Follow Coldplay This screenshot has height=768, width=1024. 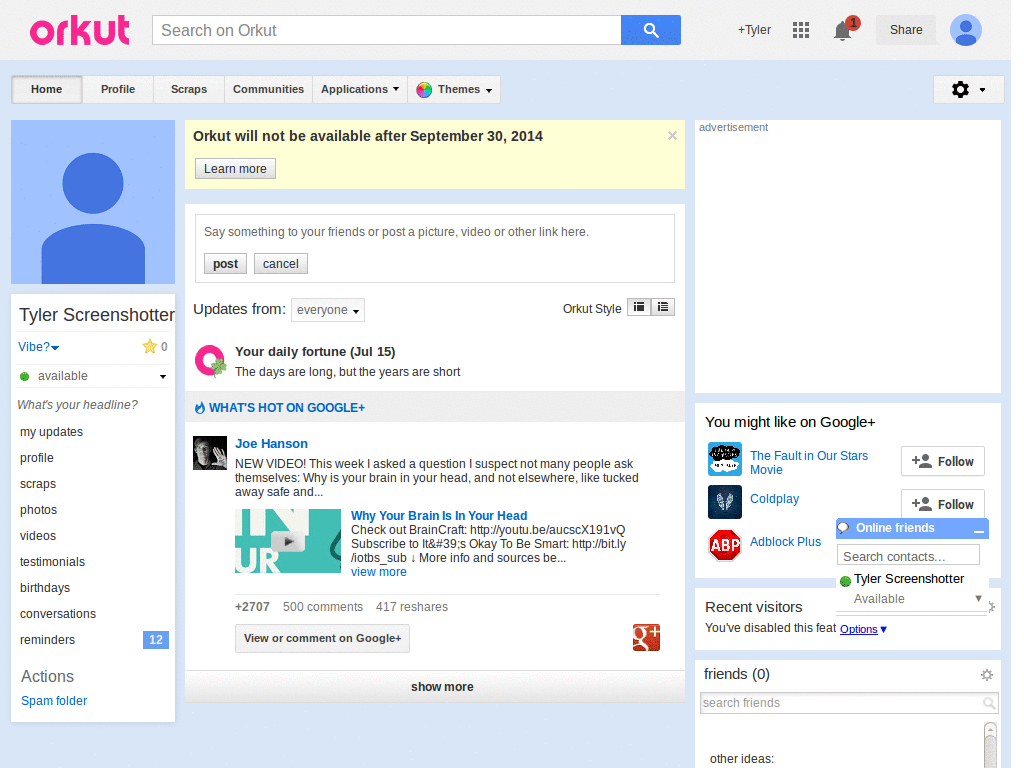click(942, 505)
